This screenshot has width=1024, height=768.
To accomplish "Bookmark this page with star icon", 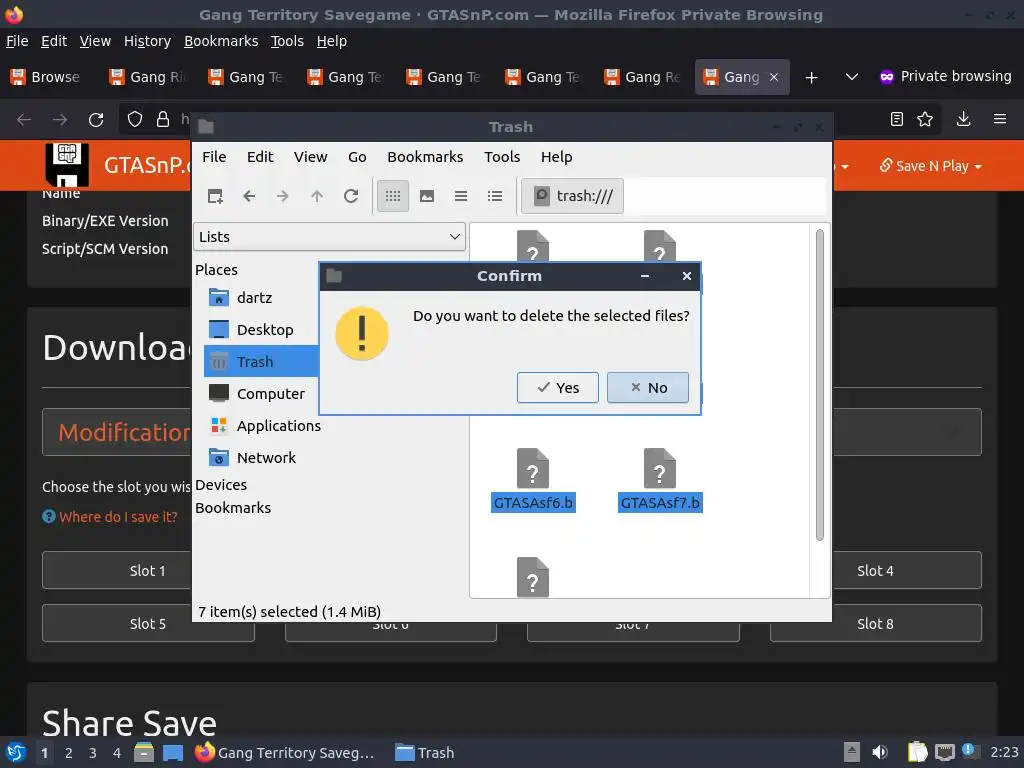I will tap(925, 119).
